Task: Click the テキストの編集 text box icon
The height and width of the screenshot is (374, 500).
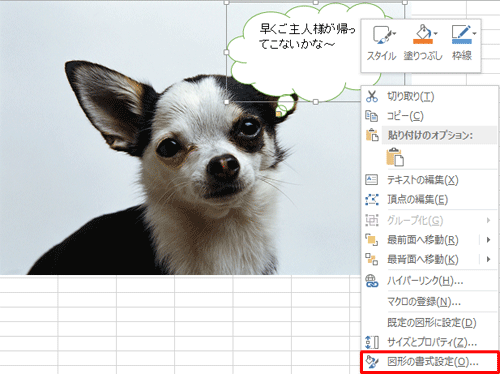Action: coord(372,180)
